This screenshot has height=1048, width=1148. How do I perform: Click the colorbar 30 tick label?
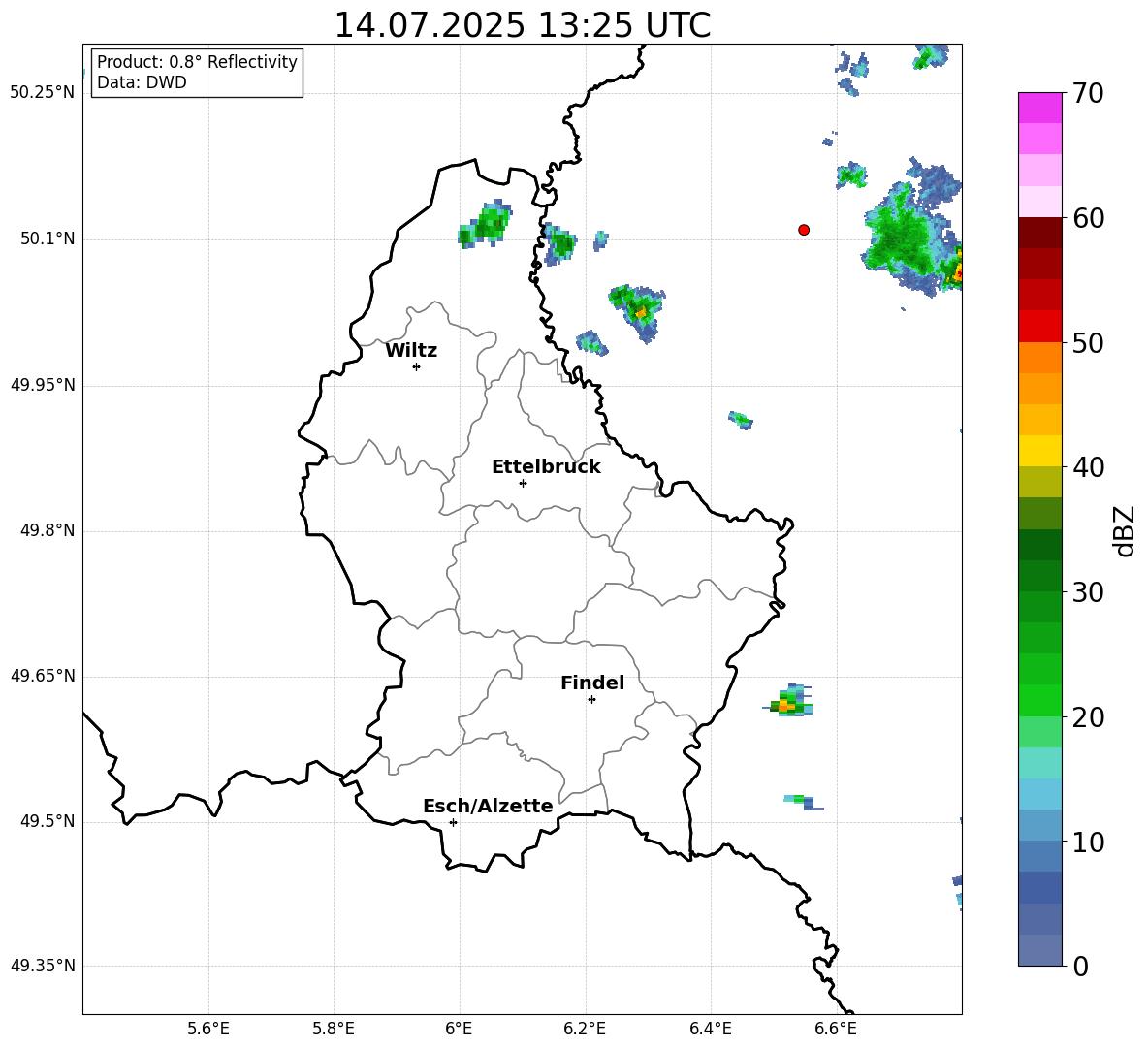tap(1088, 592)
